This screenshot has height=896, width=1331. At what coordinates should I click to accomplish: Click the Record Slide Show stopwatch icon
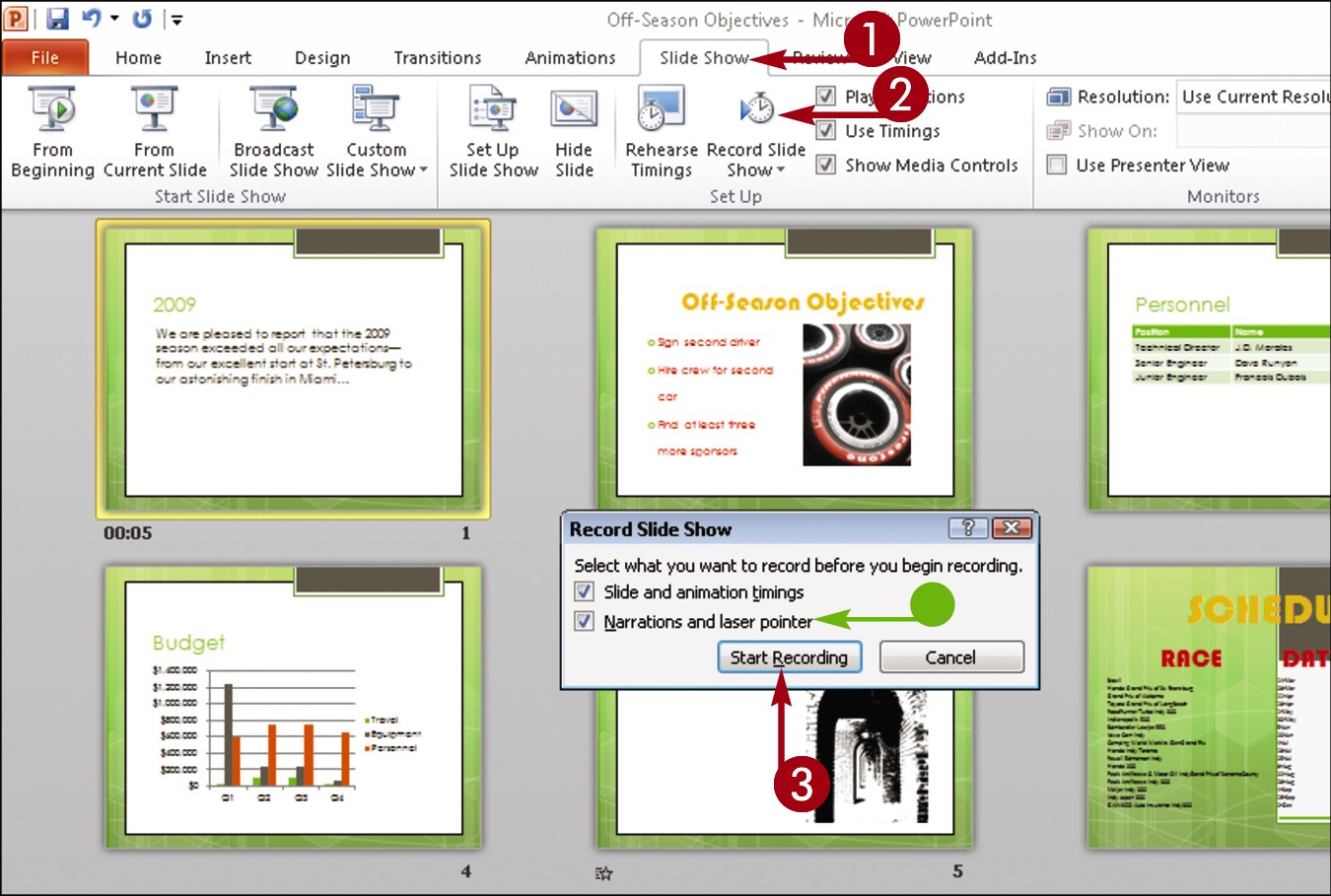(757, 108)
